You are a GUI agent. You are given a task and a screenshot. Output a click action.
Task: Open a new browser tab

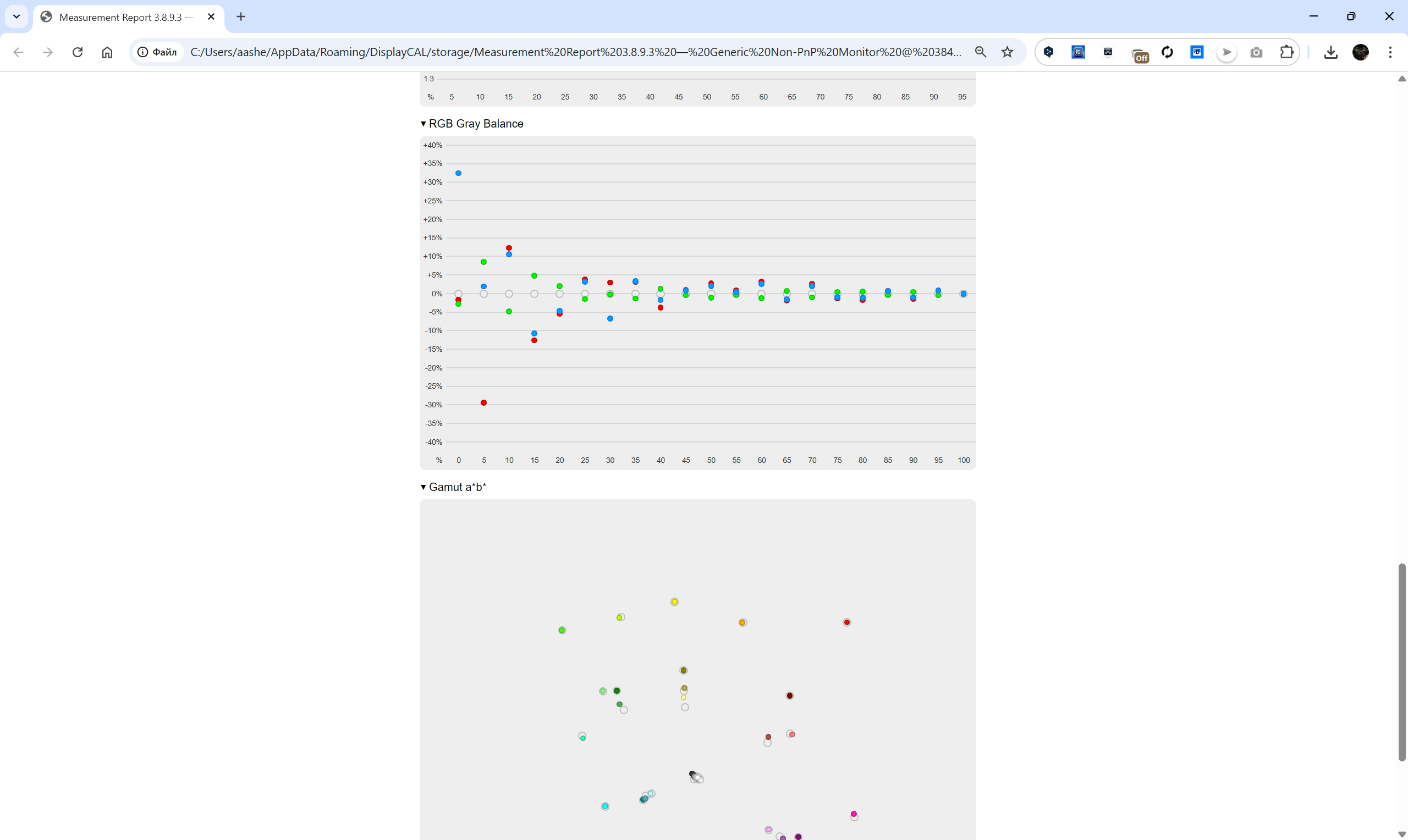click(241, 16)
